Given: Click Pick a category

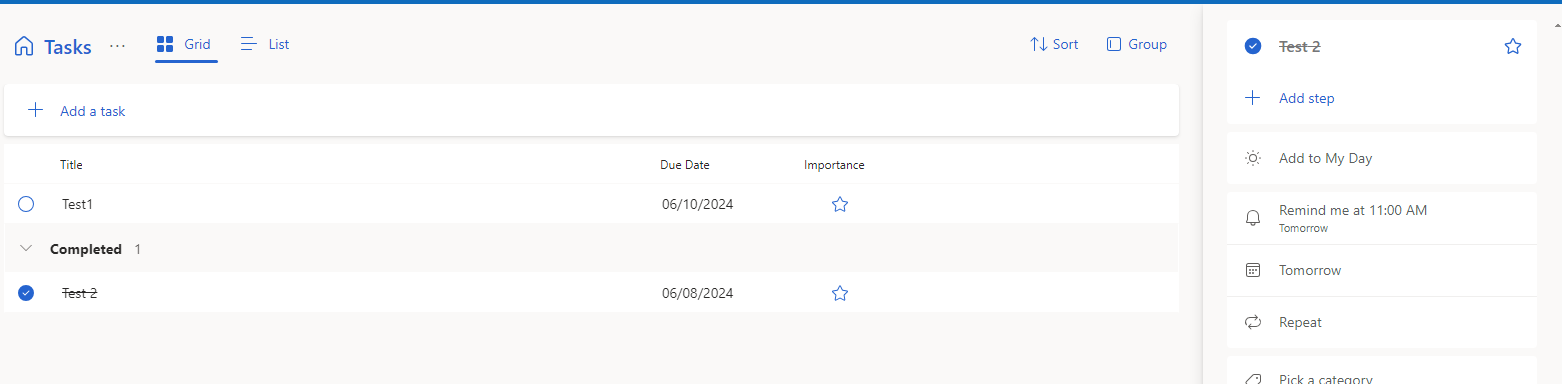Looking at the screenshot, I should pos(1326,379).
